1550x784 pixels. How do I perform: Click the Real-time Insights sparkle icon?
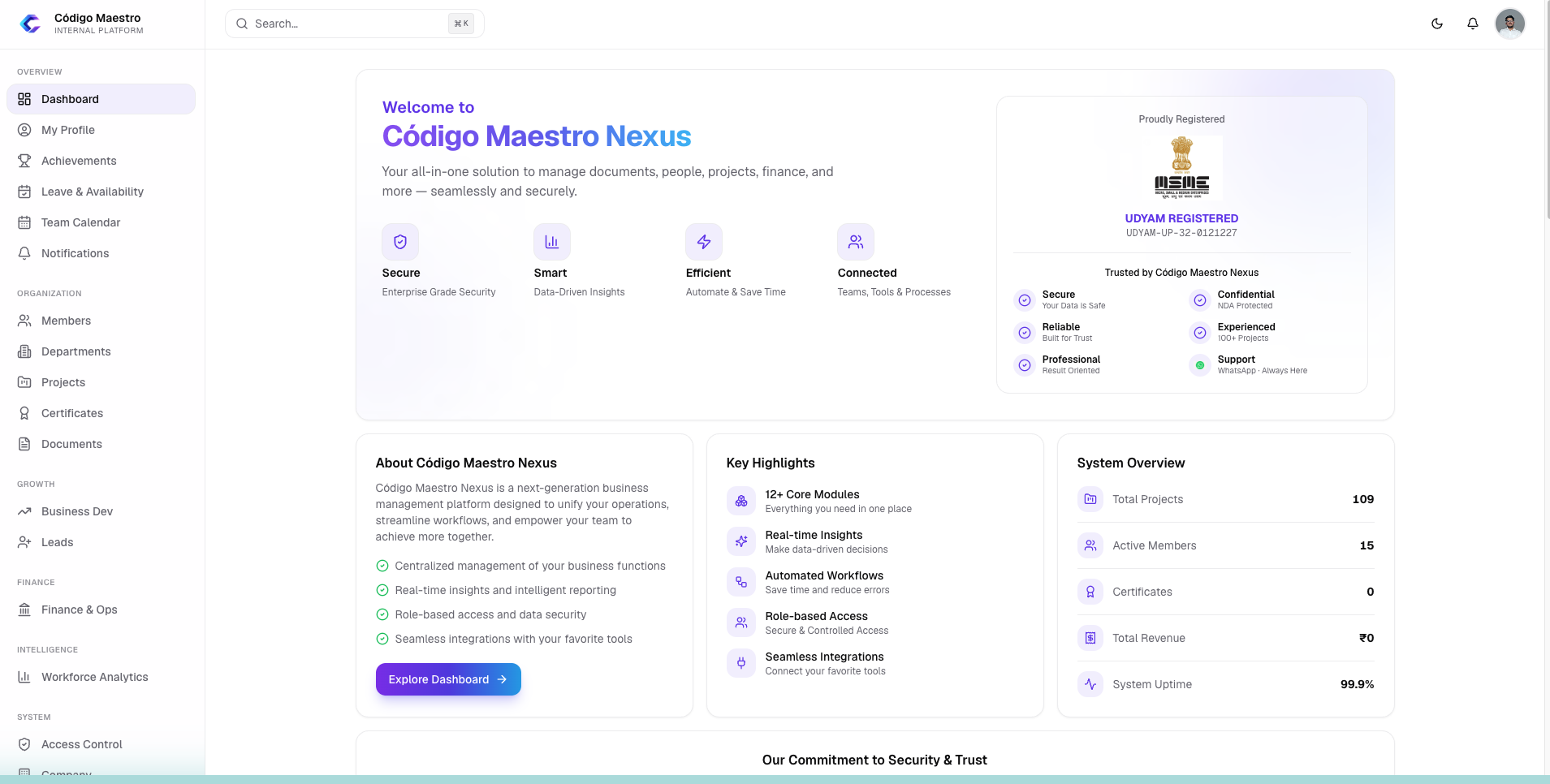741,542
